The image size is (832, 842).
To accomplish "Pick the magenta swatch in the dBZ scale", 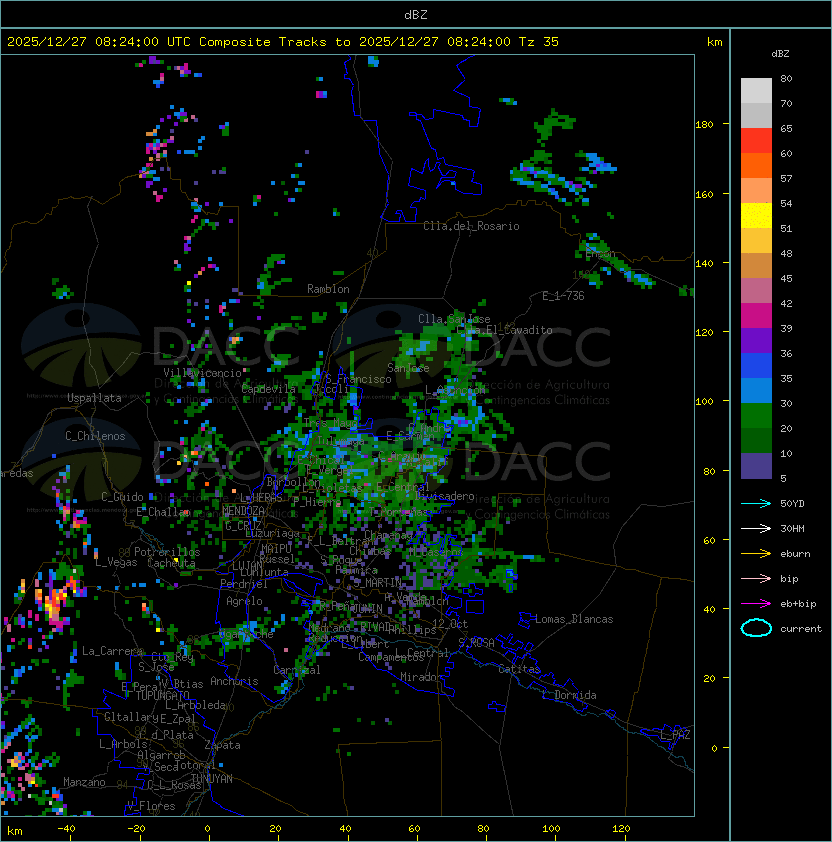I will pos(756,316).
